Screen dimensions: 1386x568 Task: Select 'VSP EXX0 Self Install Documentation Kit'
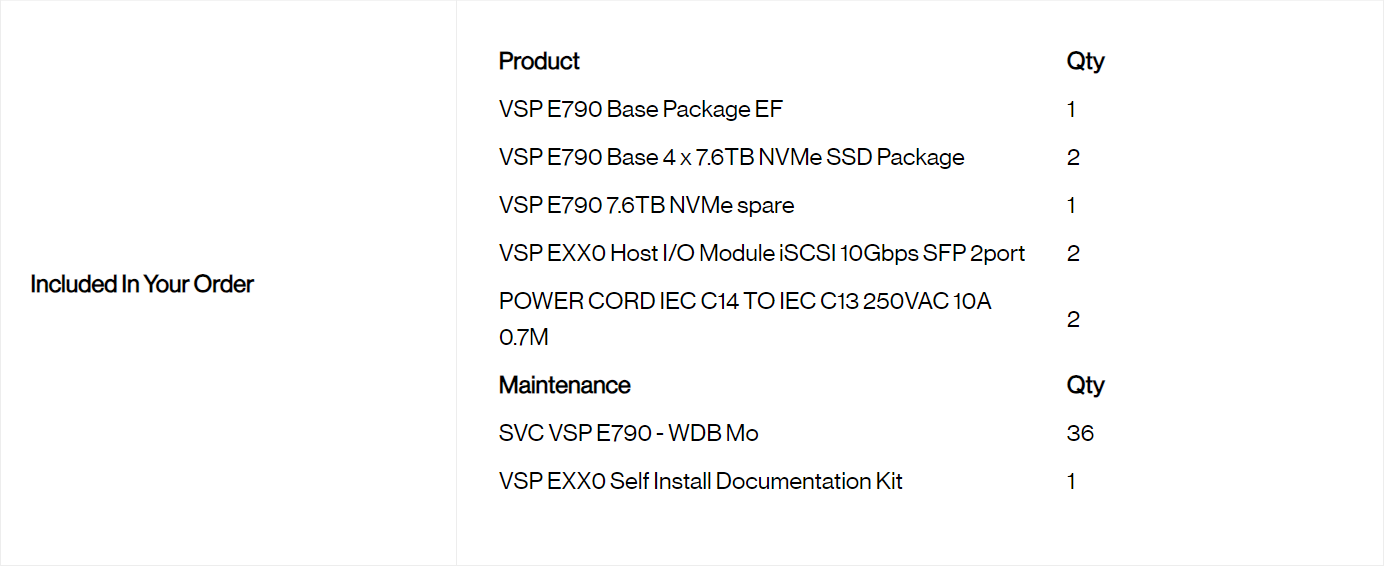pyautogui.click(x=700, y=481)
